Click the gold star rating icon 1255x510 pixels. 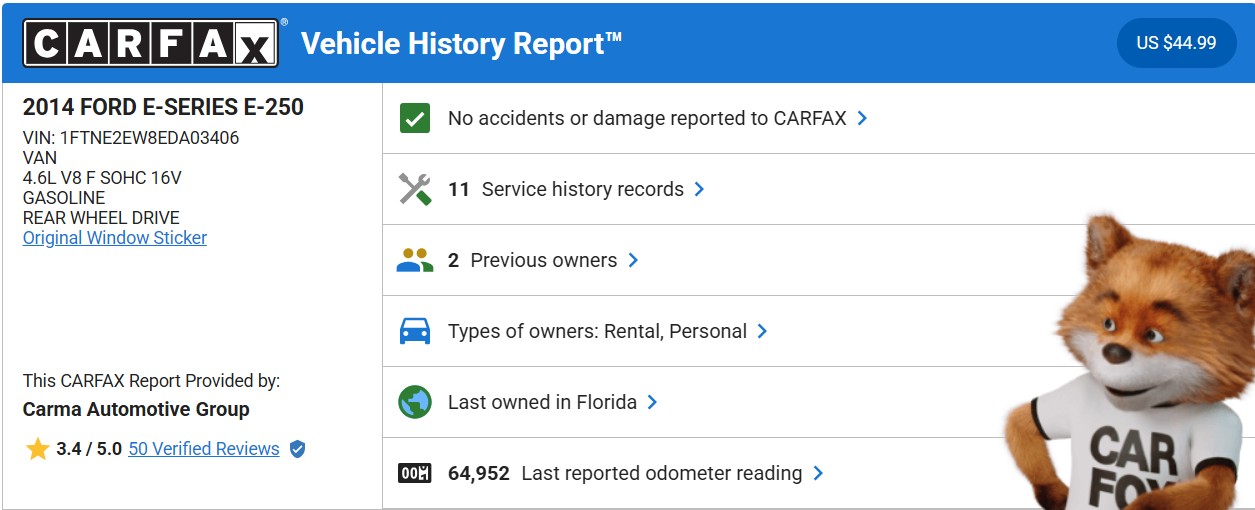(38, 449)
